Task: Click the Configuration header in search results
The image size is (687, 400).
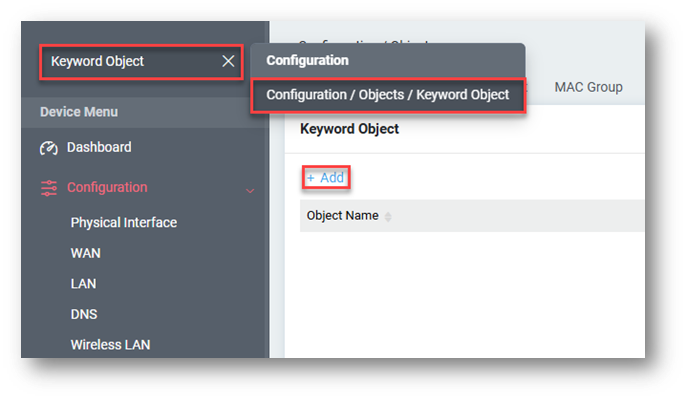Action: click(307, 60)
